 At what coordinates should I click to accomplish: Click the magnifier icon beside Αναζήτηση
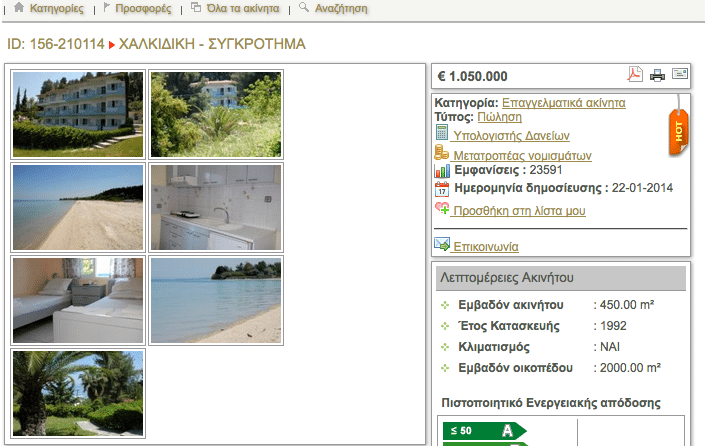point(304,7)
